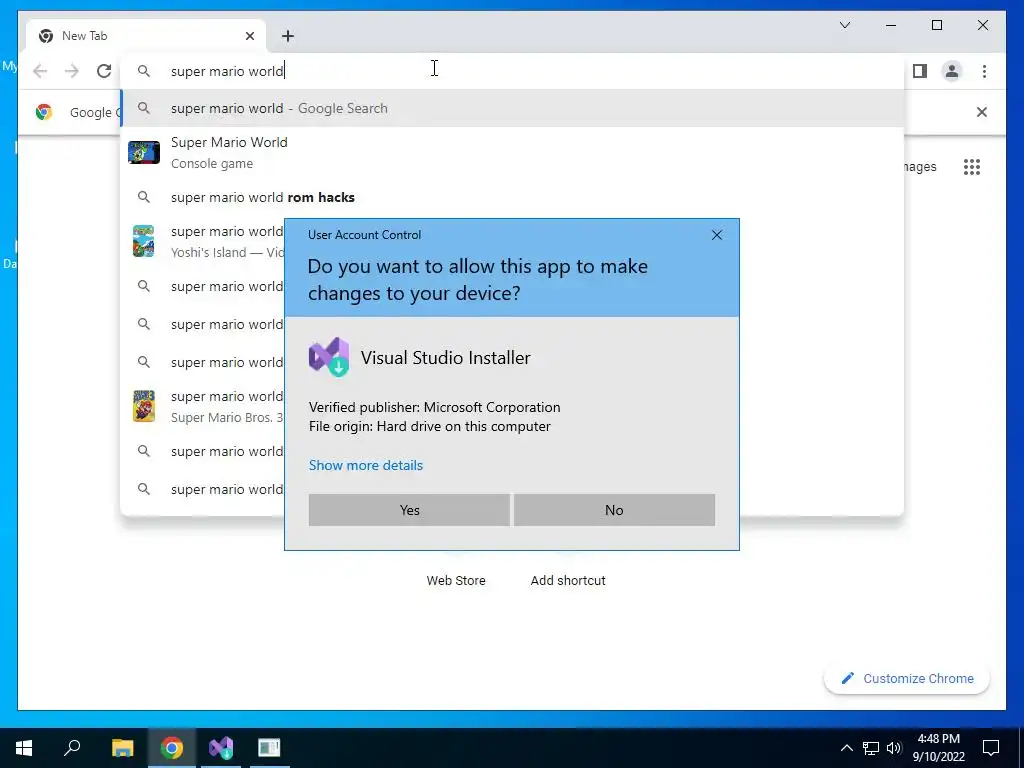Choose the Yoshi's Island suggestion row
The width and height of the screenshot is (1024, 768).
pyautogui.click(x=203, y=242)
